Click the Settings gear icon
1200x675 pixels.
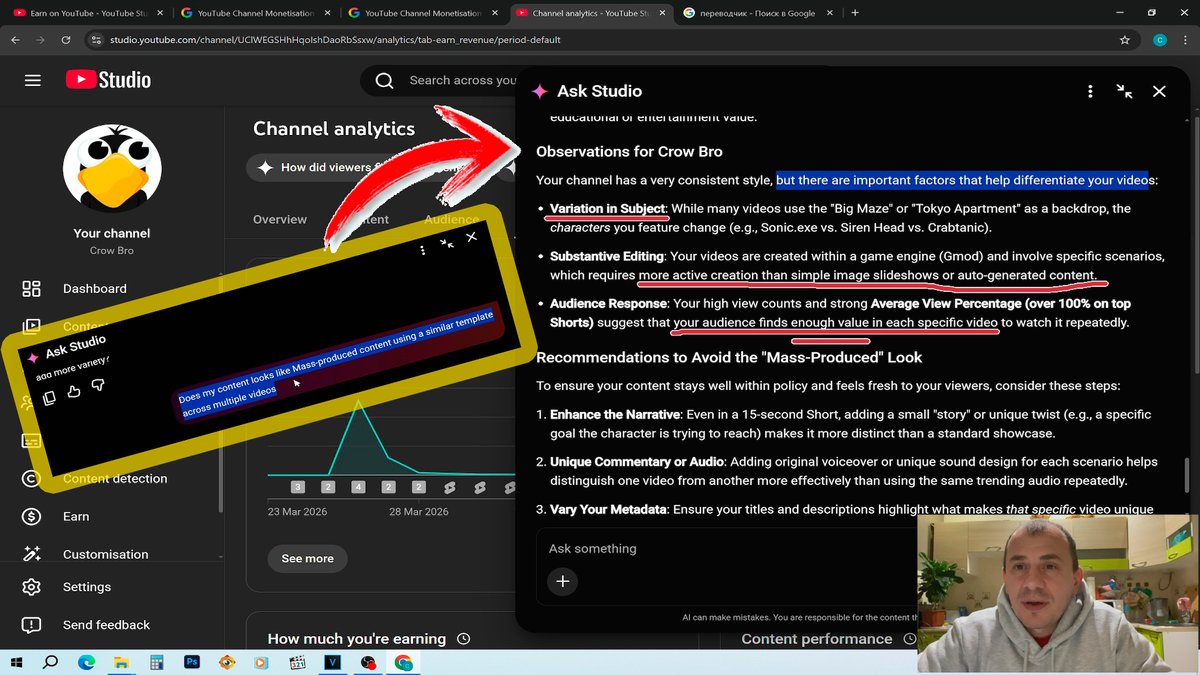tap(32, 587)
